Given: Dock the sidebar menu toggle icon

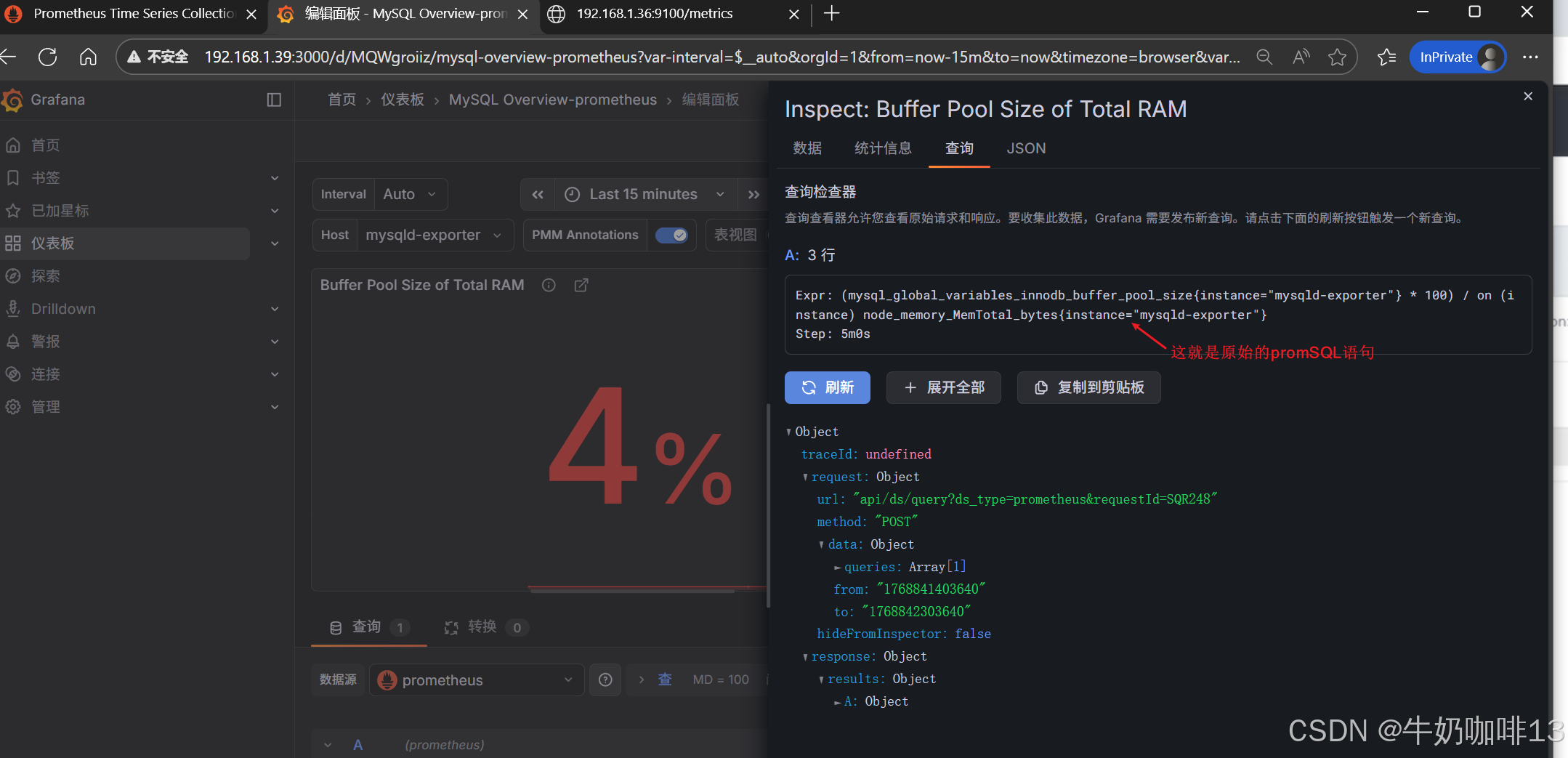Looking at the screenshot, I should (x=274, y=100).
